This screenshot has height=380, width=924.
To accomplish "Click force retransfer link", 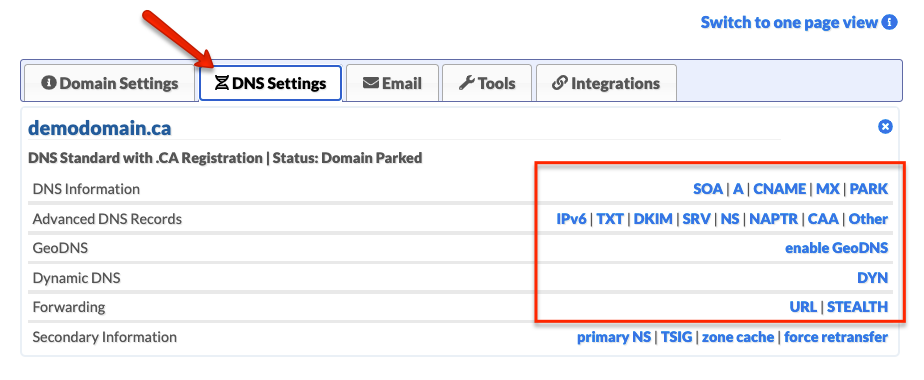I will pyautogui.click(x=836, y=337).
